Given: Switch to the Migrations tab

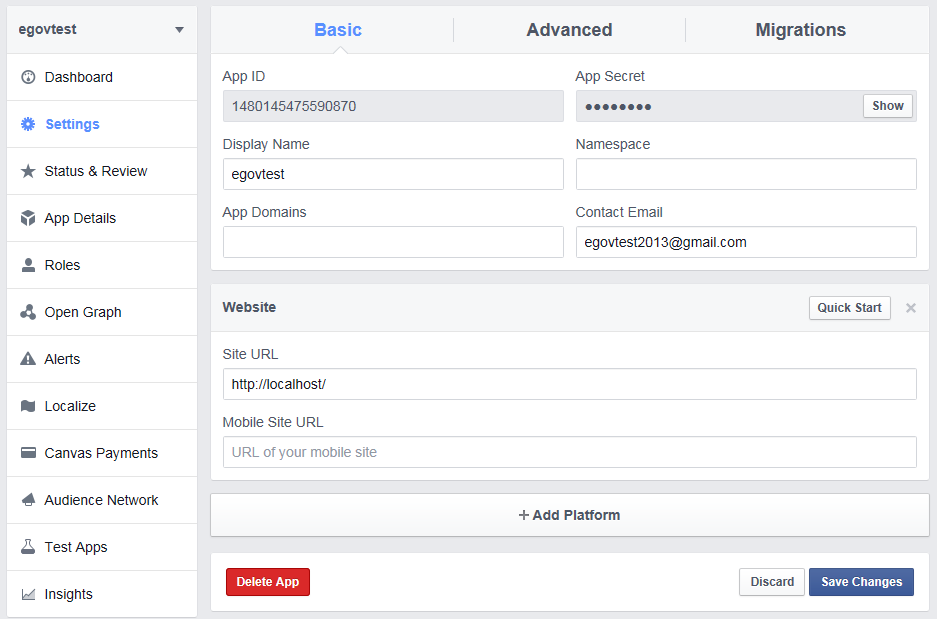Looking at the screenshot, I should coord(800,30).
